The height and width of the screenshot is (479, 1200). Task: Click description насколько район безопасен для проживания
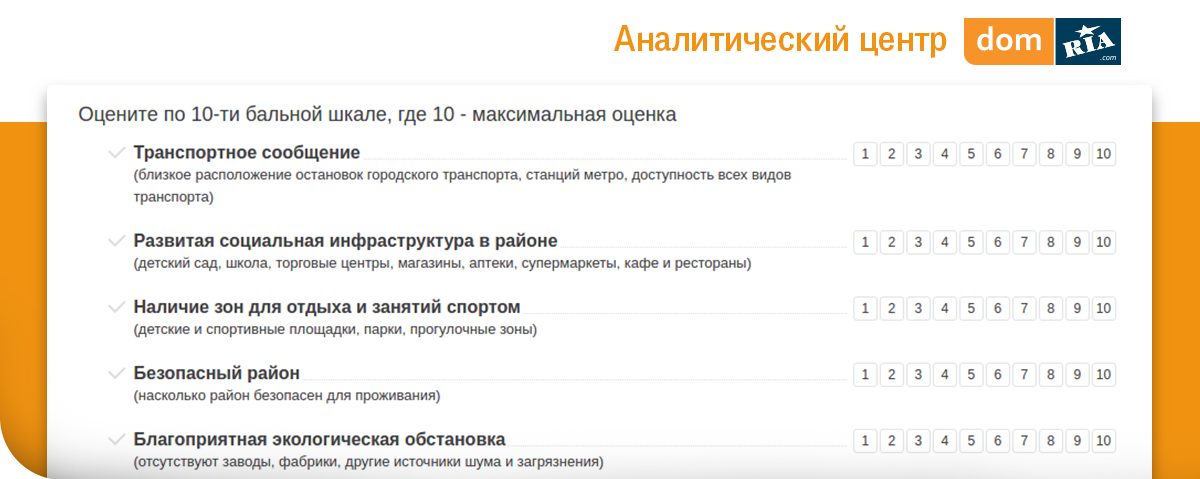(x=287, y=396)
